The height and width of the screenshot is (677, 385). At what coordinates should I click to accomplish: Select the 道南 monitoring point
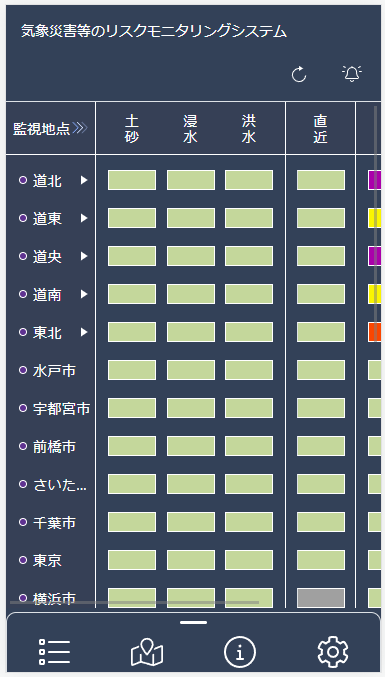click(41, 294)
